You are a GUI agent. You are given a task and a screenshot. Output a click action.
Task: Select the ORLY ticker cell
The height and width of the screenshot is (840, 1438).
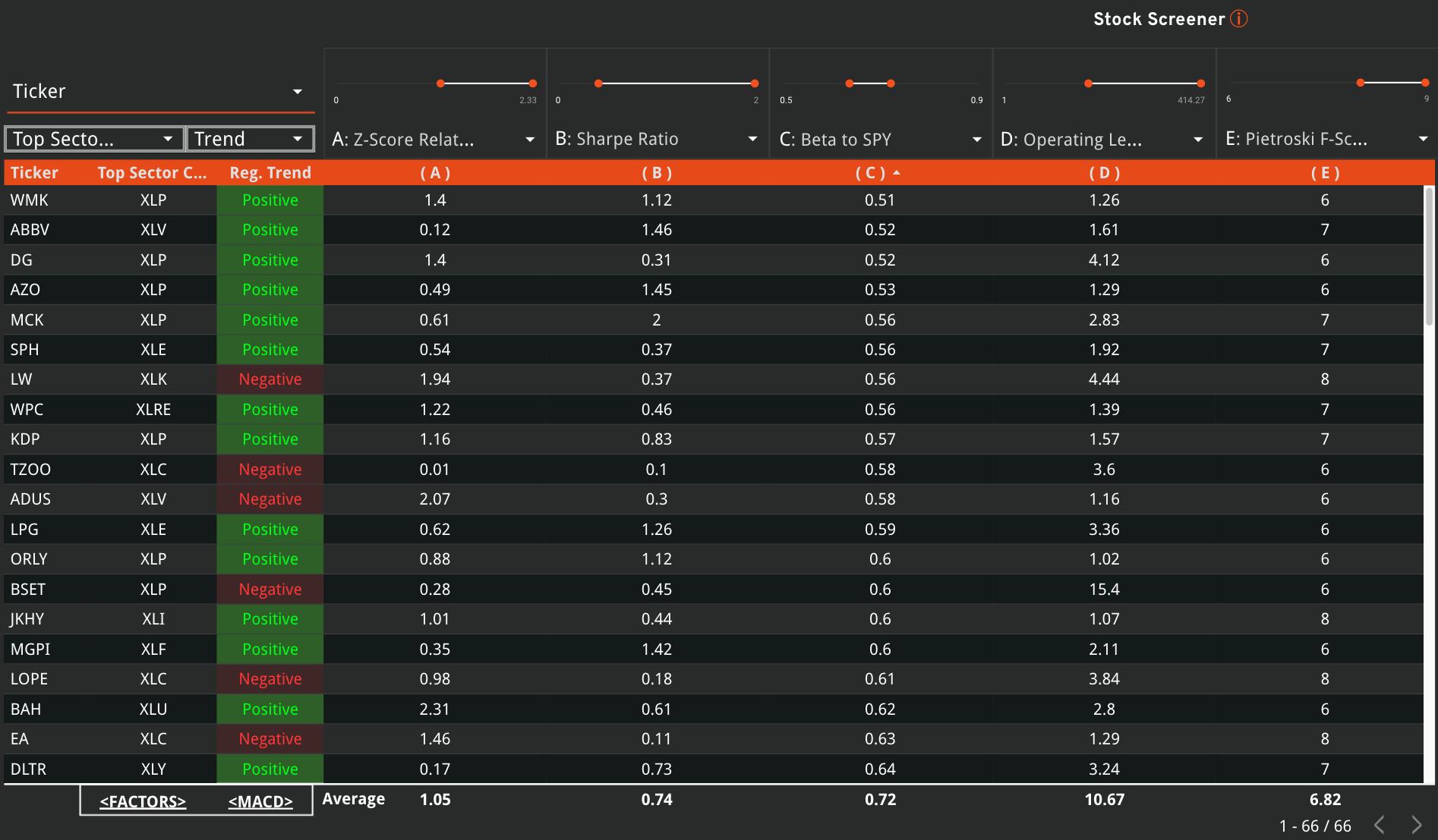coord(29,559)
